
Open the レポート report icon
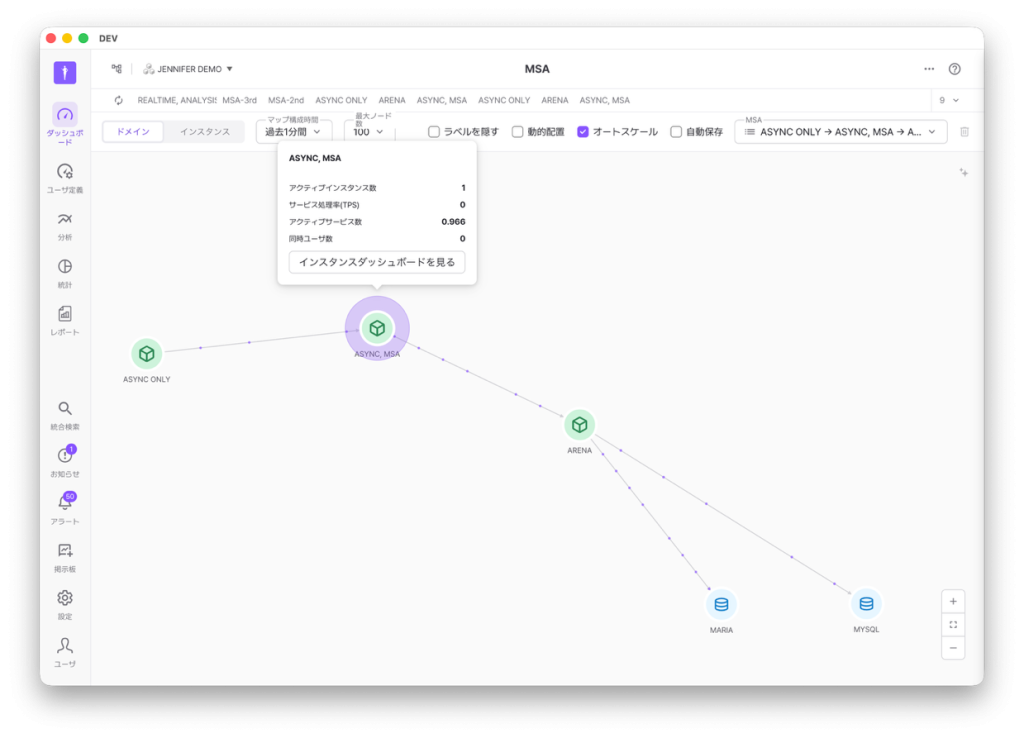tap(65, 314)
